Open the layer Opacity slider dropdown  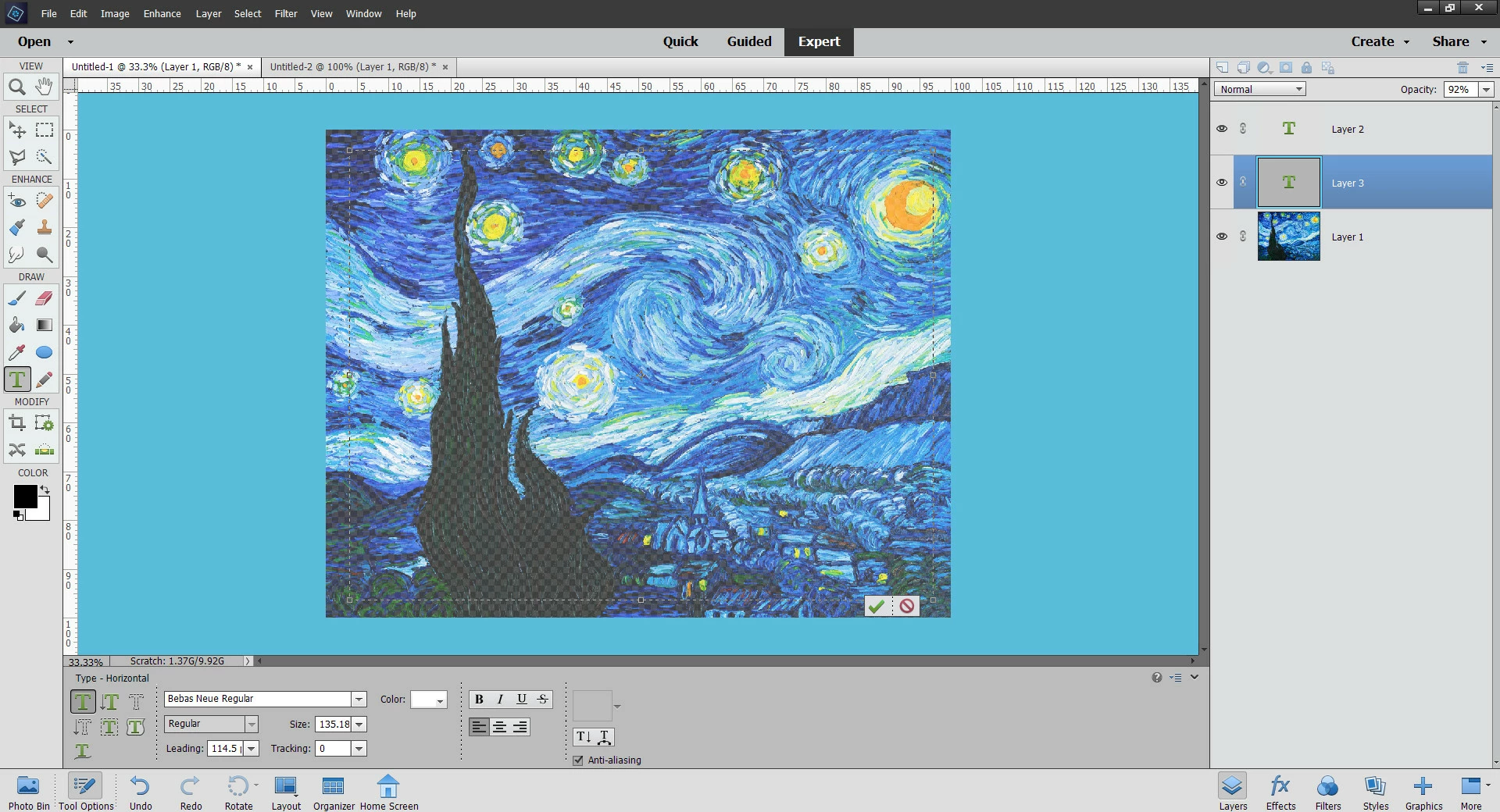pos(1487,90)
